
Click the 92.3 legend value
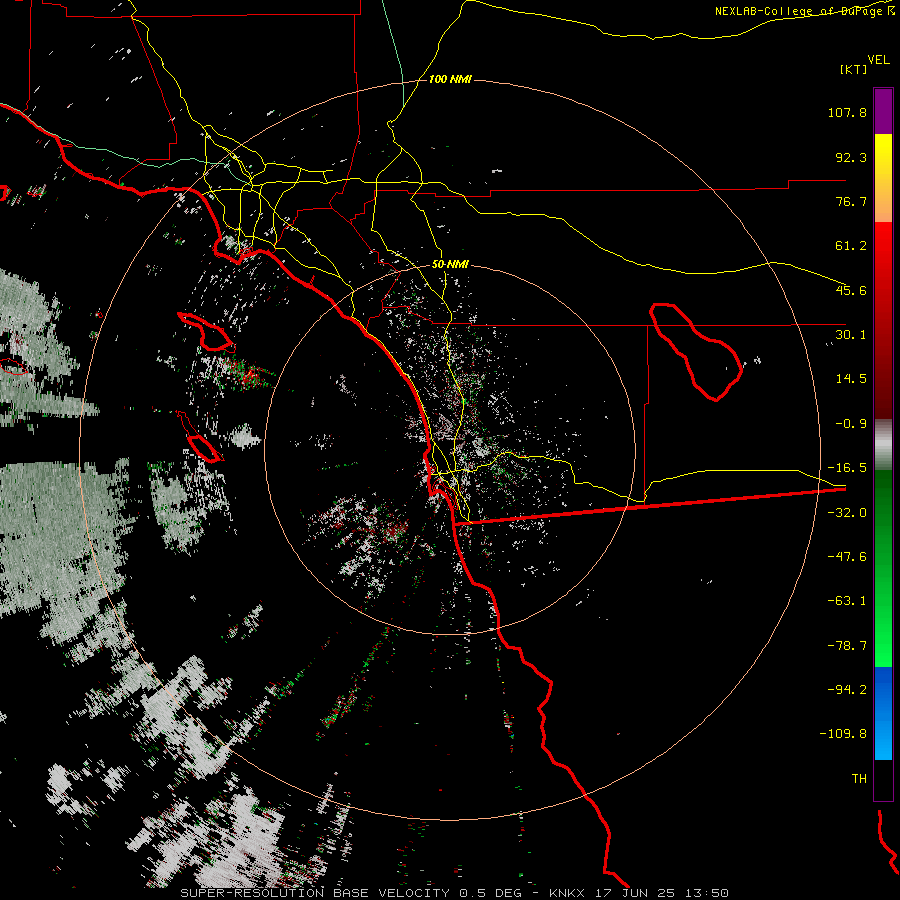tap(851, 157)
